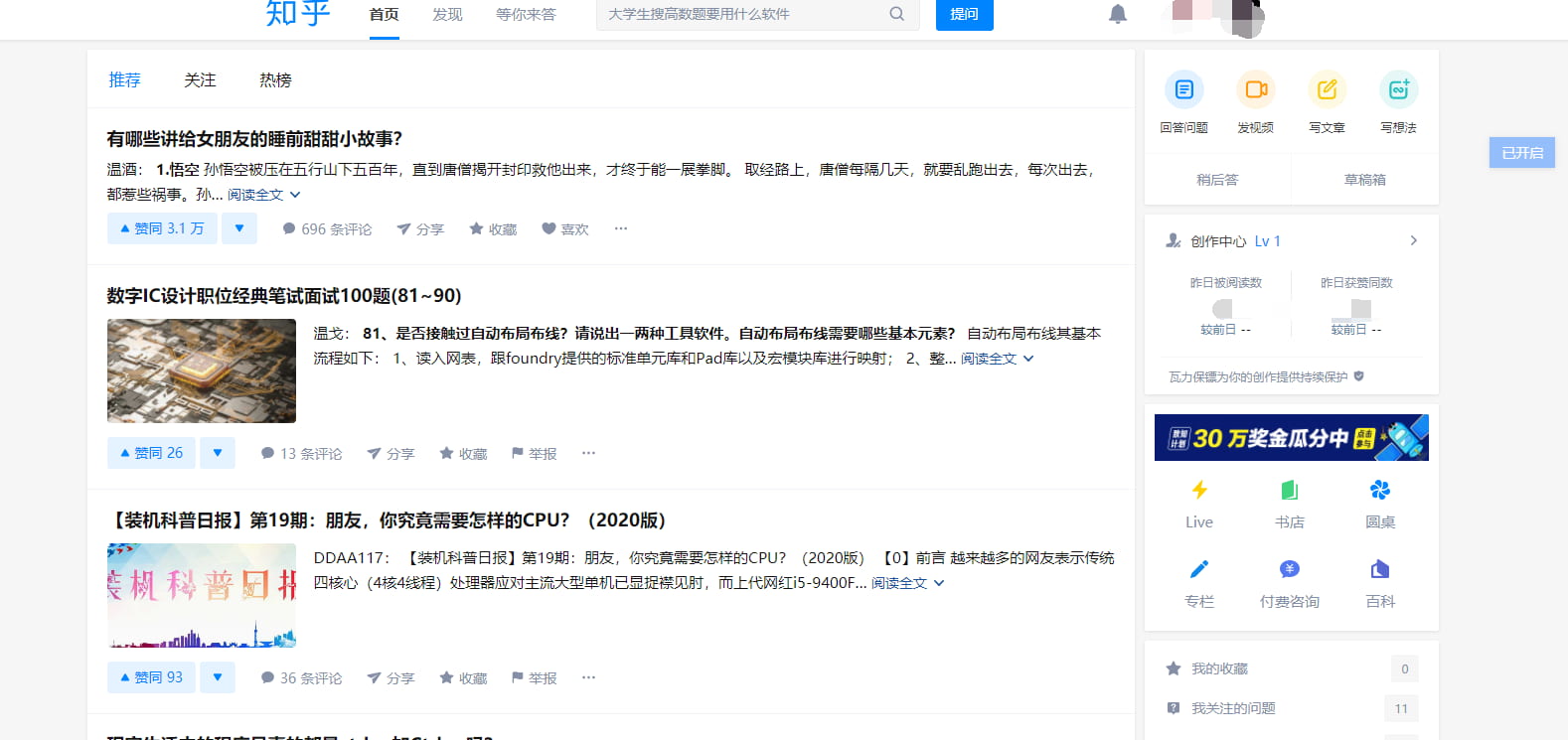Expand 阅读全文 on the IC design post
Image resolution: width=1568 pixels, height=740 pixels.
(x=997, y=359)
